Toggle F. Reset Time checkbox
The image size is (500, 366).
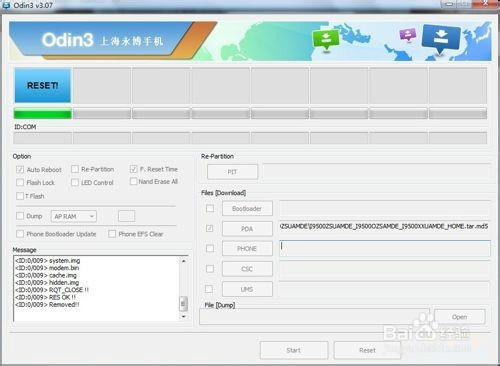pos(134,169)
